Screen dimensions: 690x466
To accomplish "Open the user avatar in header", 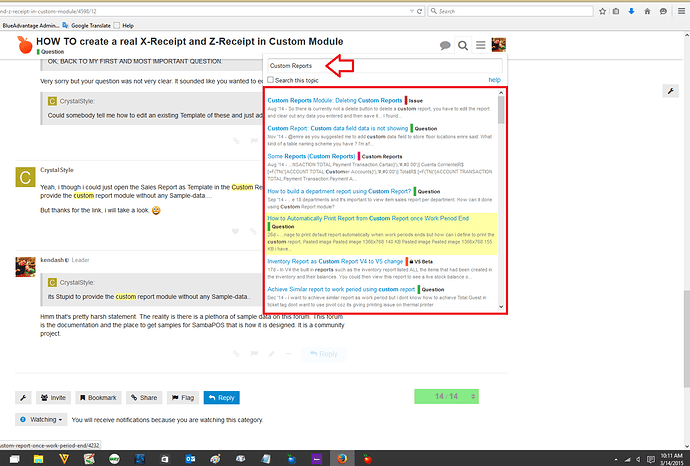I will coord(499,45).
